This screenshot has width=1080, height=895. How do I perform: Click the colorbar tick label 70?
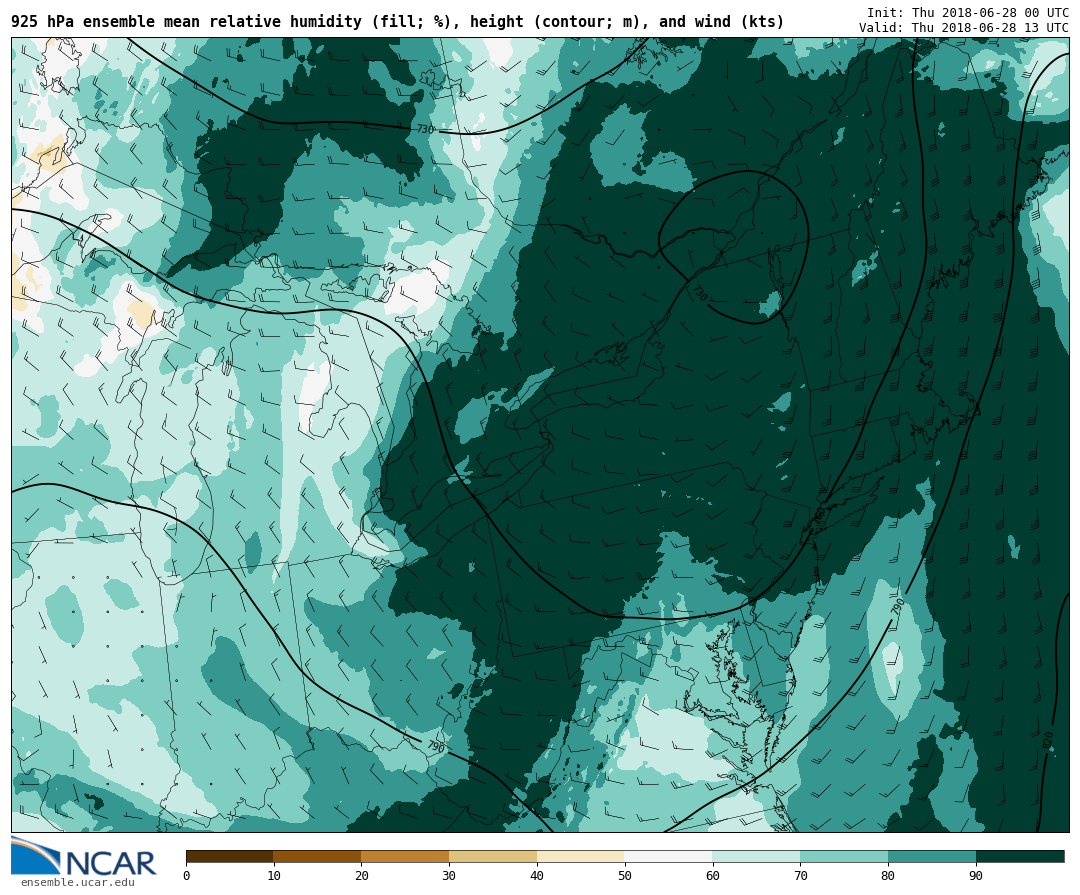[x=800, y=876]
